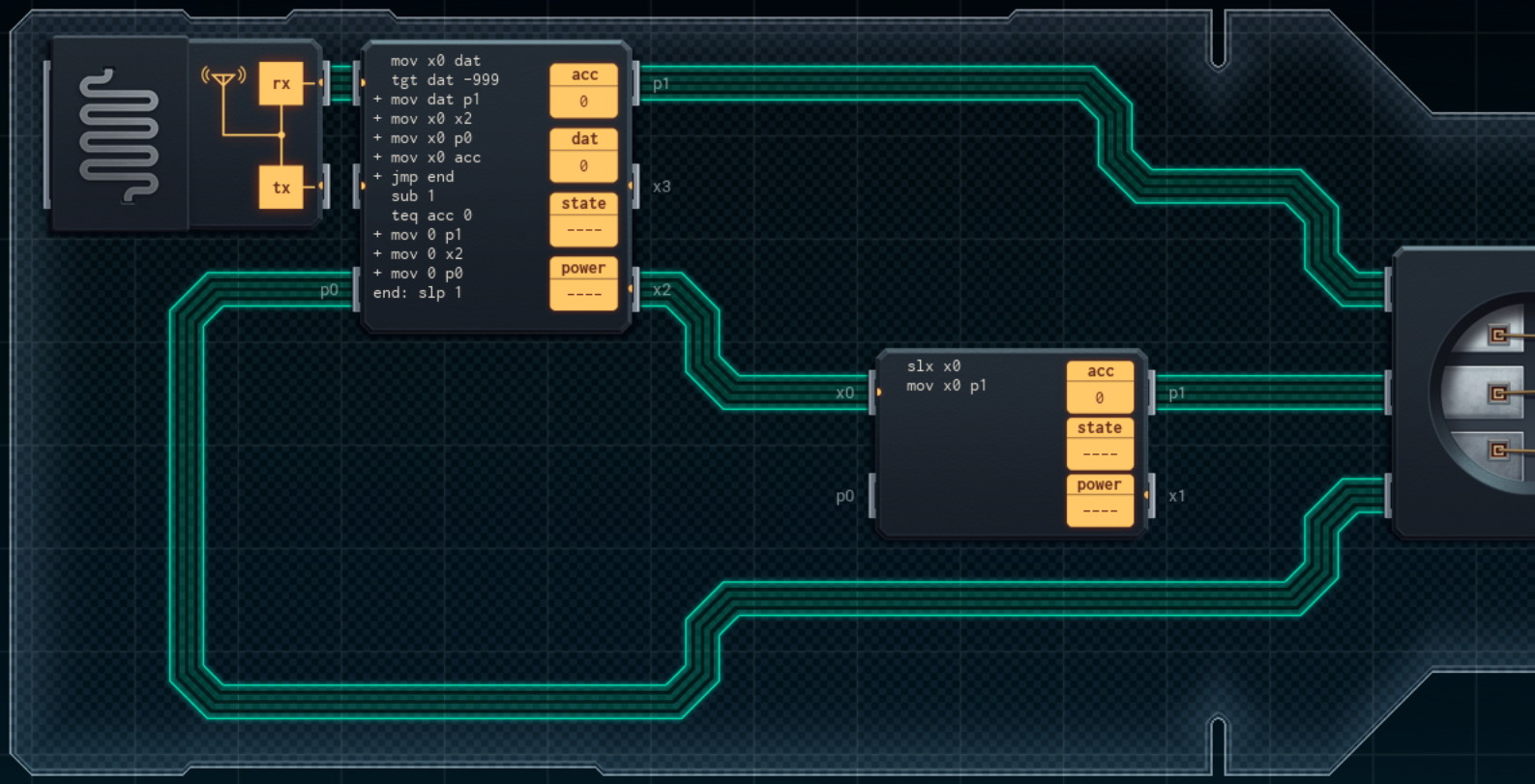
Task: Click the rx block on radio module
Action: pyautogui.click(x=280, y=84)
